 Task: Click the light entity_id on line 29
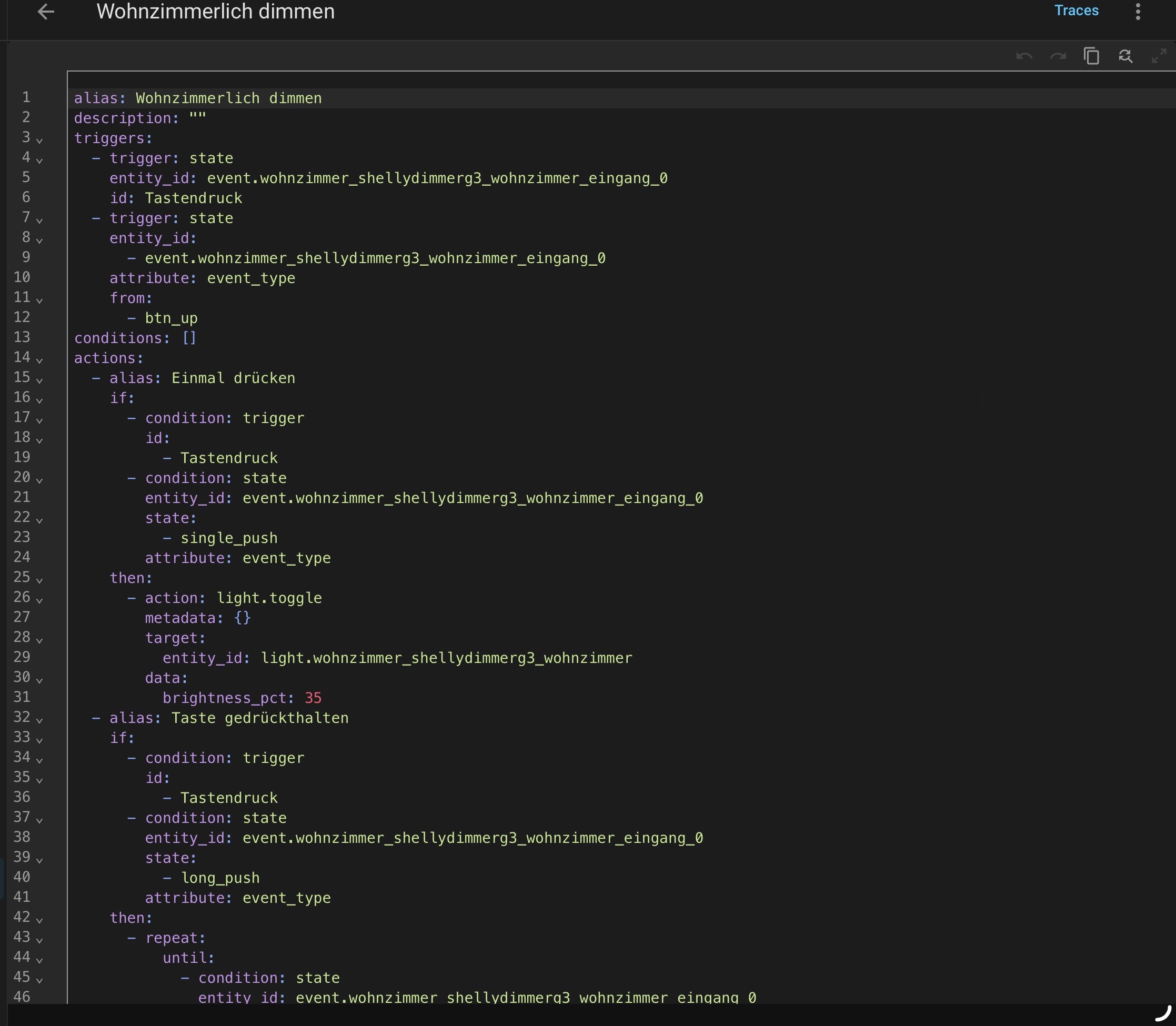pyautogui.click(x=447, y=658)
